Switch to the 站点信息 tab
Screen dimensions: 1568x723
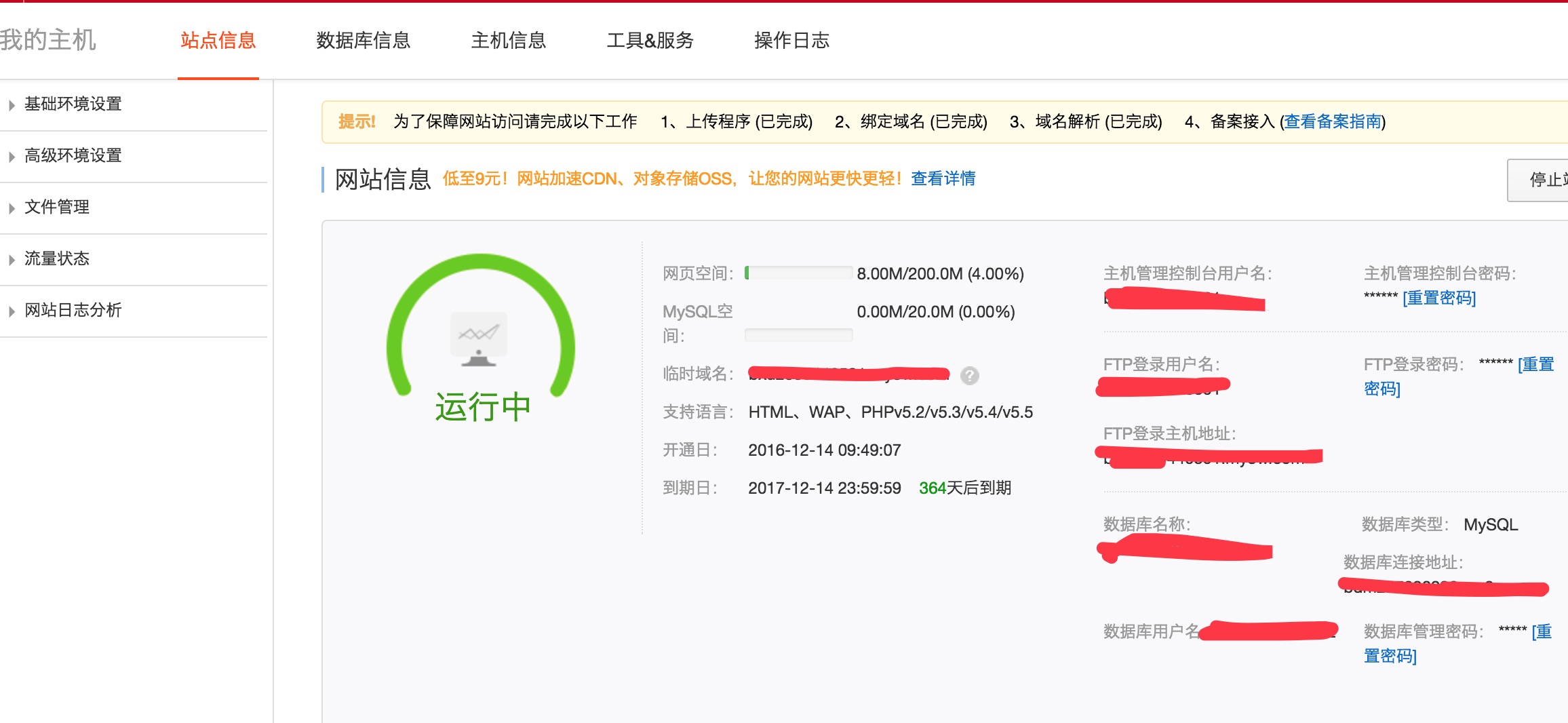(218, 41)
